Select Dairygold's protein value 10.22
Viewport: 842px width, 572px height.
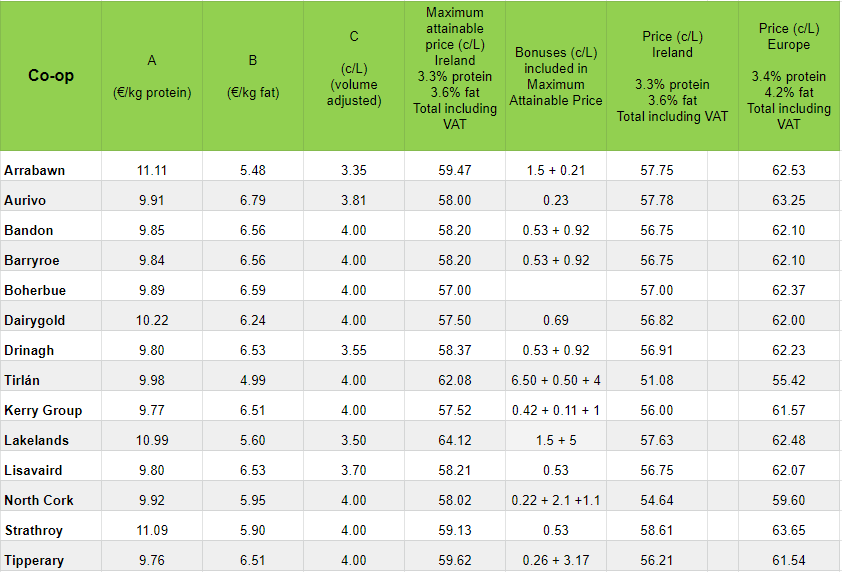click(152, 321)
